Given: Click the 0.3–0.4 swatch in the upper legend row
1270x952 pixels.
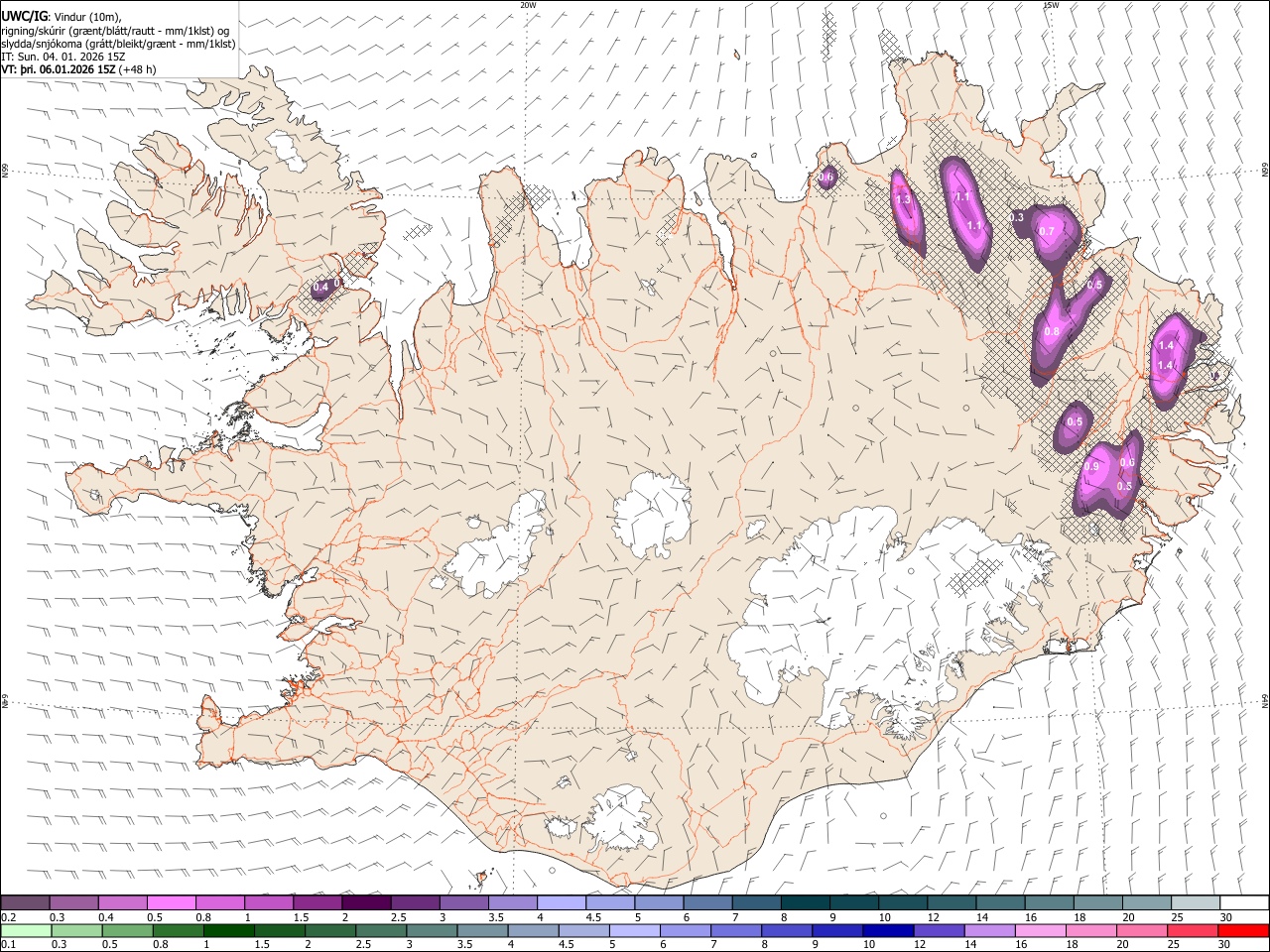Looking at the screenshot, I should coord(73,902).
